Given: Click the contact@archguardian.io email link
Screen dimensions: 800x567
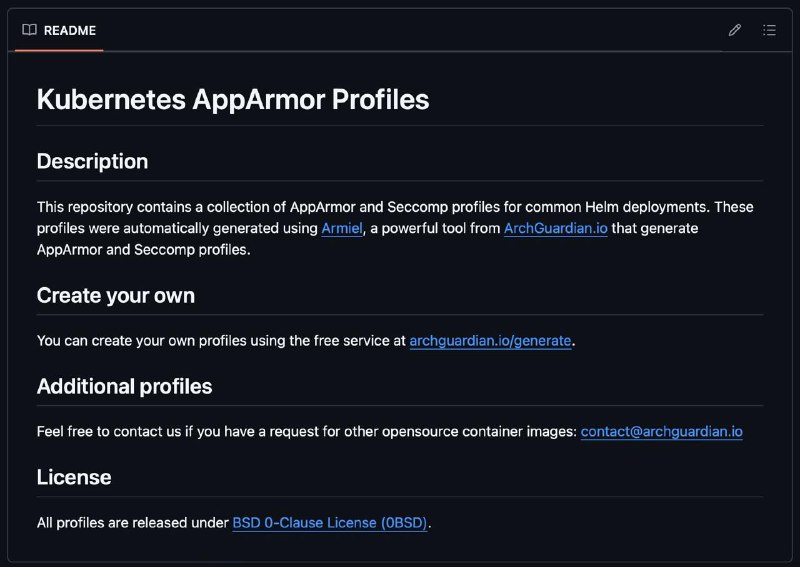Looking at the screenshot, I should point(662,431).
